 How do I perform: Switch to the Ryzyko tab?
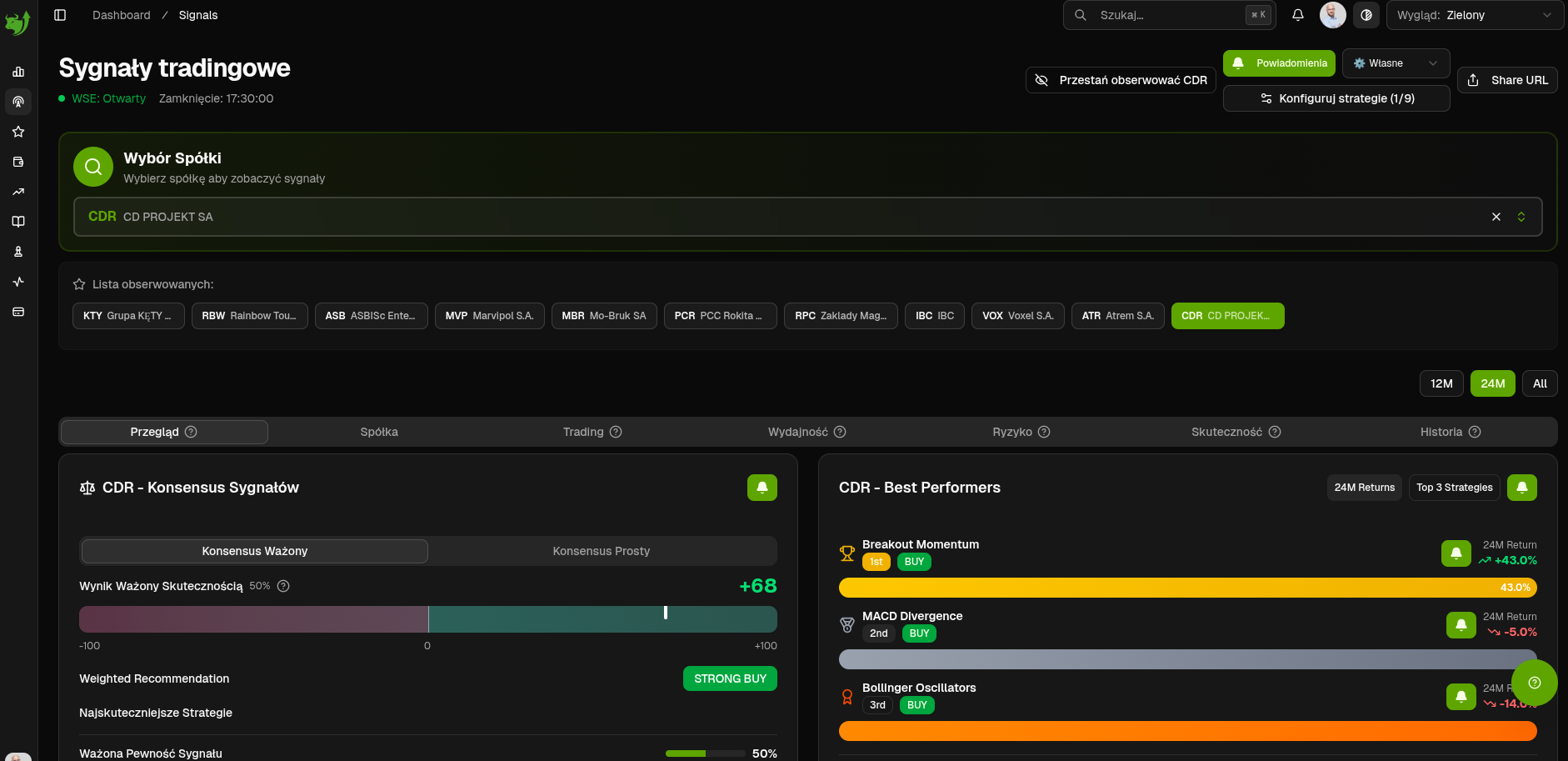(x=1021, y=432)
